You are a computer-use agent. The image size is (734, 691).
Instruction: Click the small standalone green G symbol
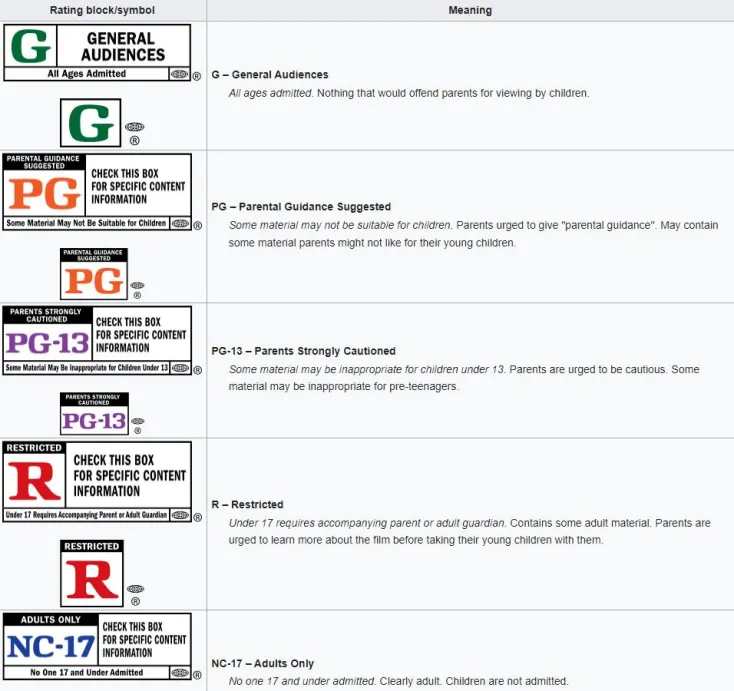[90, 123]
